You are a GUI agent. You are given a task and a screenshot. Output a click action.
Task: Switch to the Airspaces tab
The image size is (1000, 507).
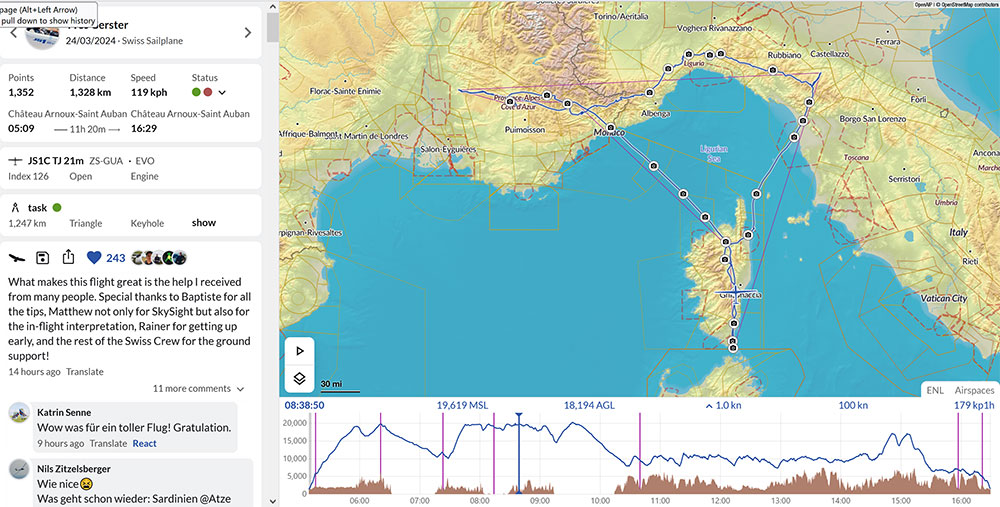974,390
